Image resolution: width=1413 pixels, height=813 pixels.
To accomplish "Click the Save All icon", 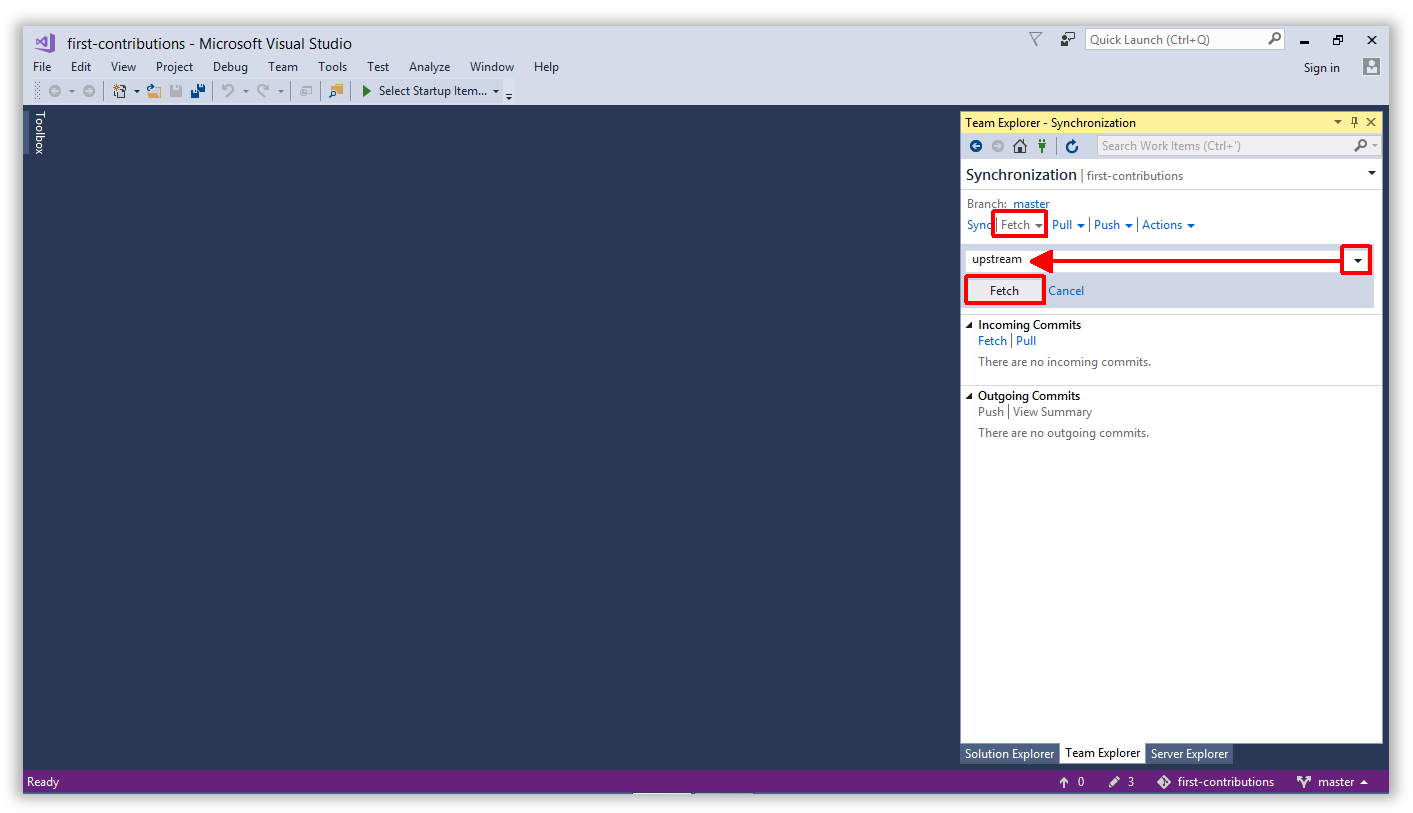I will point(198,91).
